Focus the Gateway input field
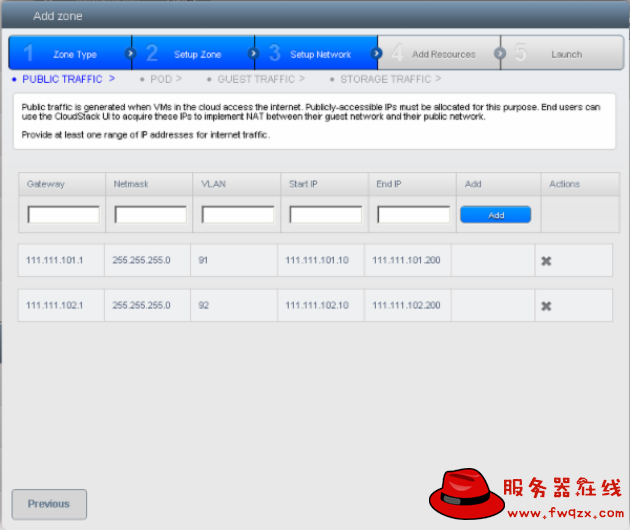 (63, 215)
